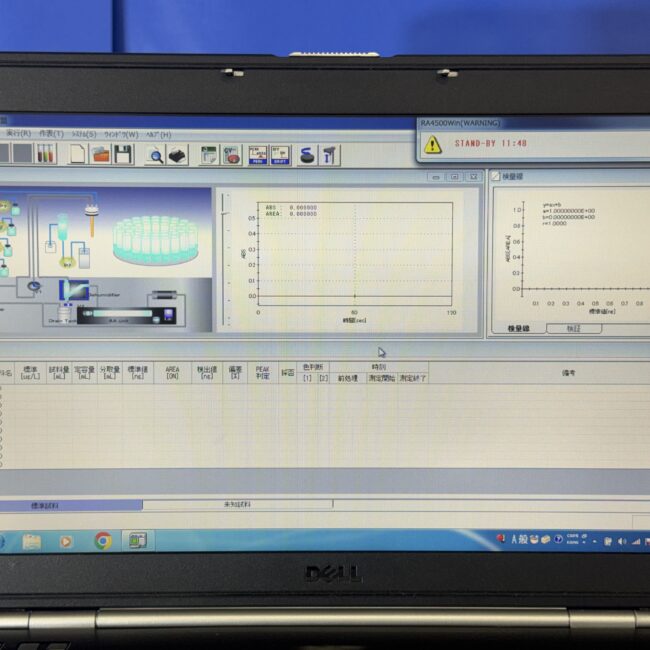This screenshot has width=650, height=650.
Task: Open the 作表(T) menu
Action: click(51, 133)
